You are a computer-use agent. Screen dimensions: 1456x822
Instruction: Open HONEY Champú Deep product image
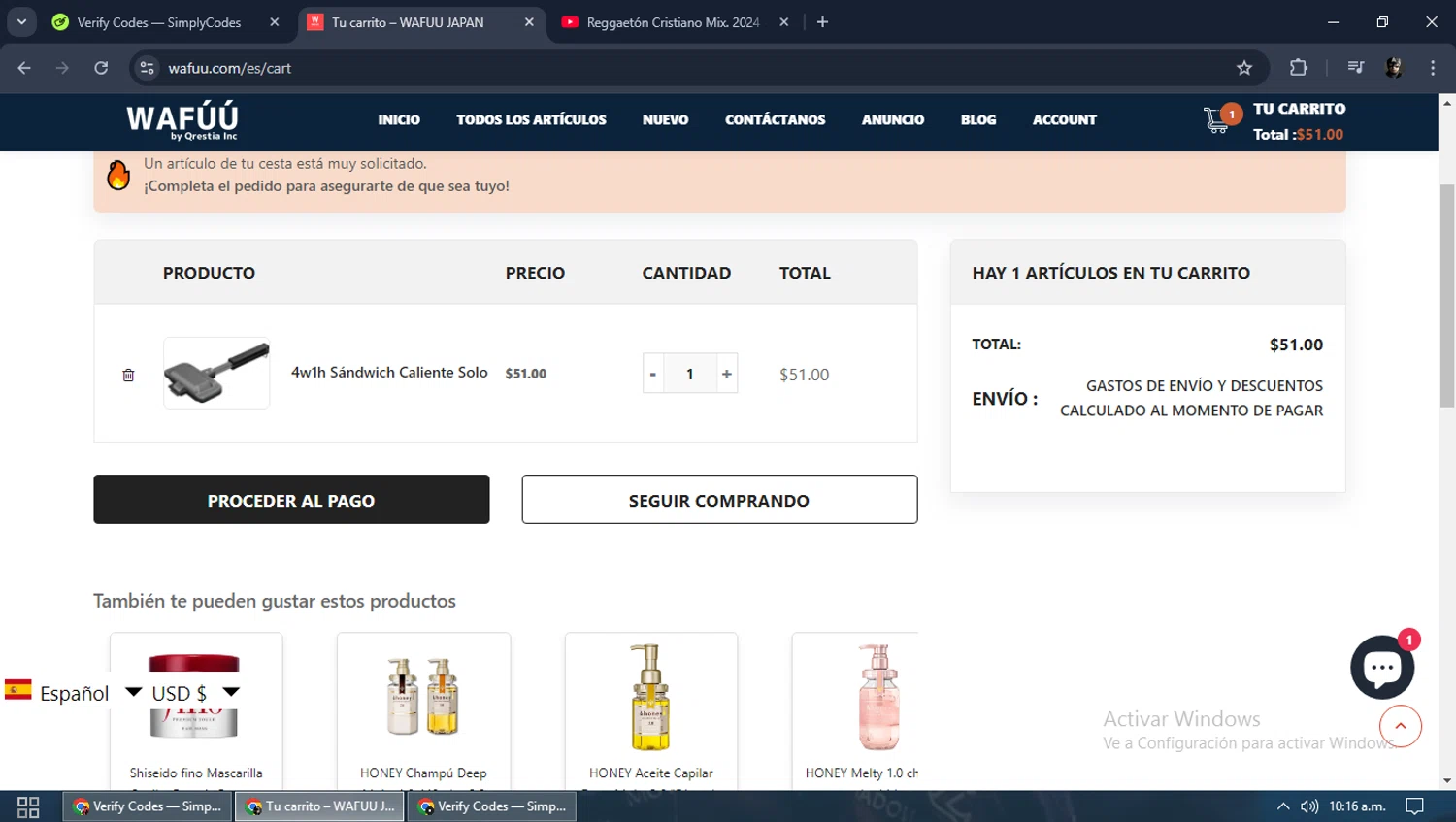pos(423,697)
